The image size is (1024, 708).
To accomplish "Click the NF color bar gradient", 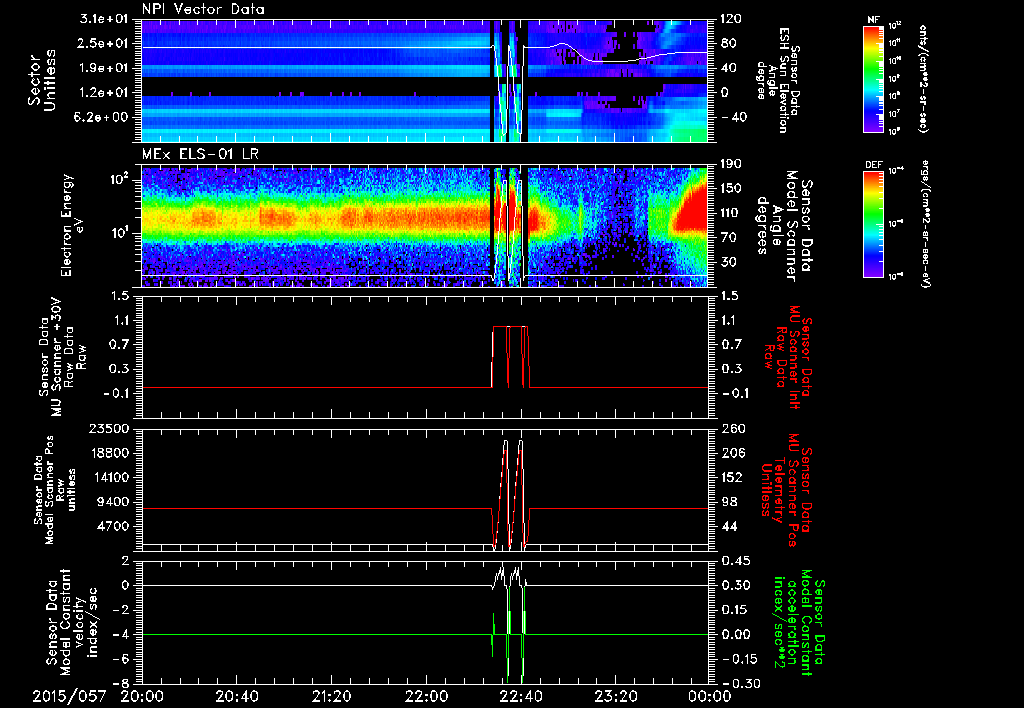I will 874,79.
